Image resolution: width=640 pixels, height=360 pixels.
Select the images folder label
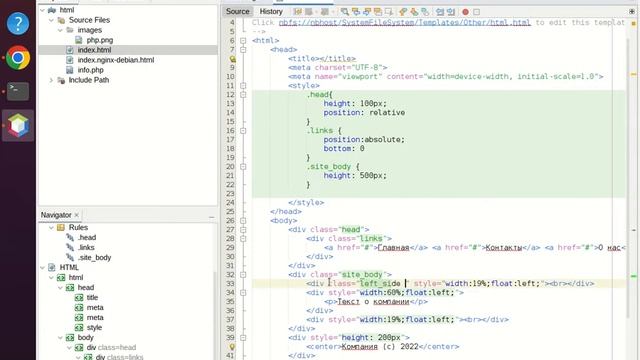tap(89, 30)
